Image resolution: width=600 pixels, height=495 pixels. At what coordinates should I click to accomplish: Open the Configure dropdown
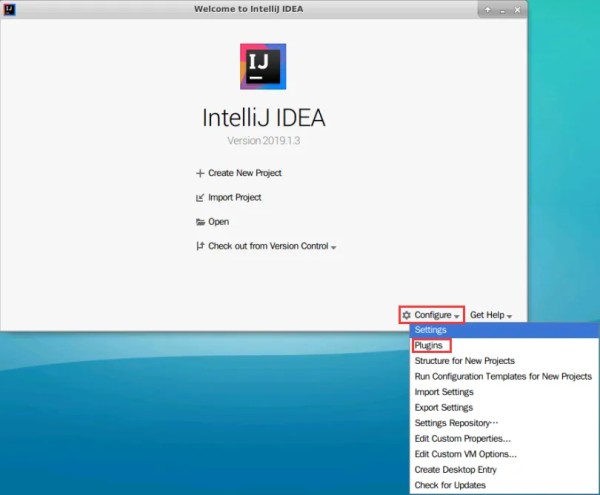431,315
